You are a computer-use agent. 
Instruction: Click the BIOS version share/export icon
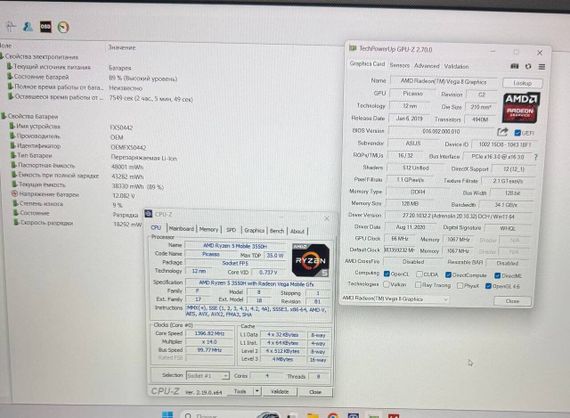pyautogui.click(x=502, y=132)
